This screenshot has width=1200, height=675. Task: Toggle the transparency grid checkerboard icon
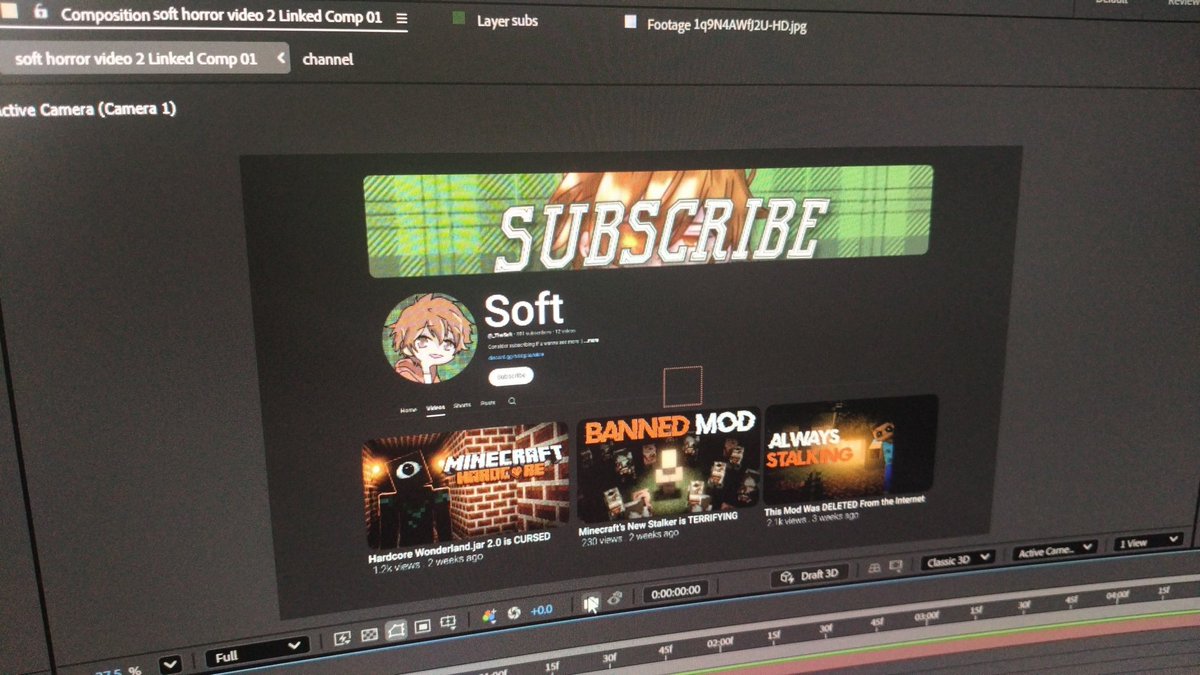(369, 633)
